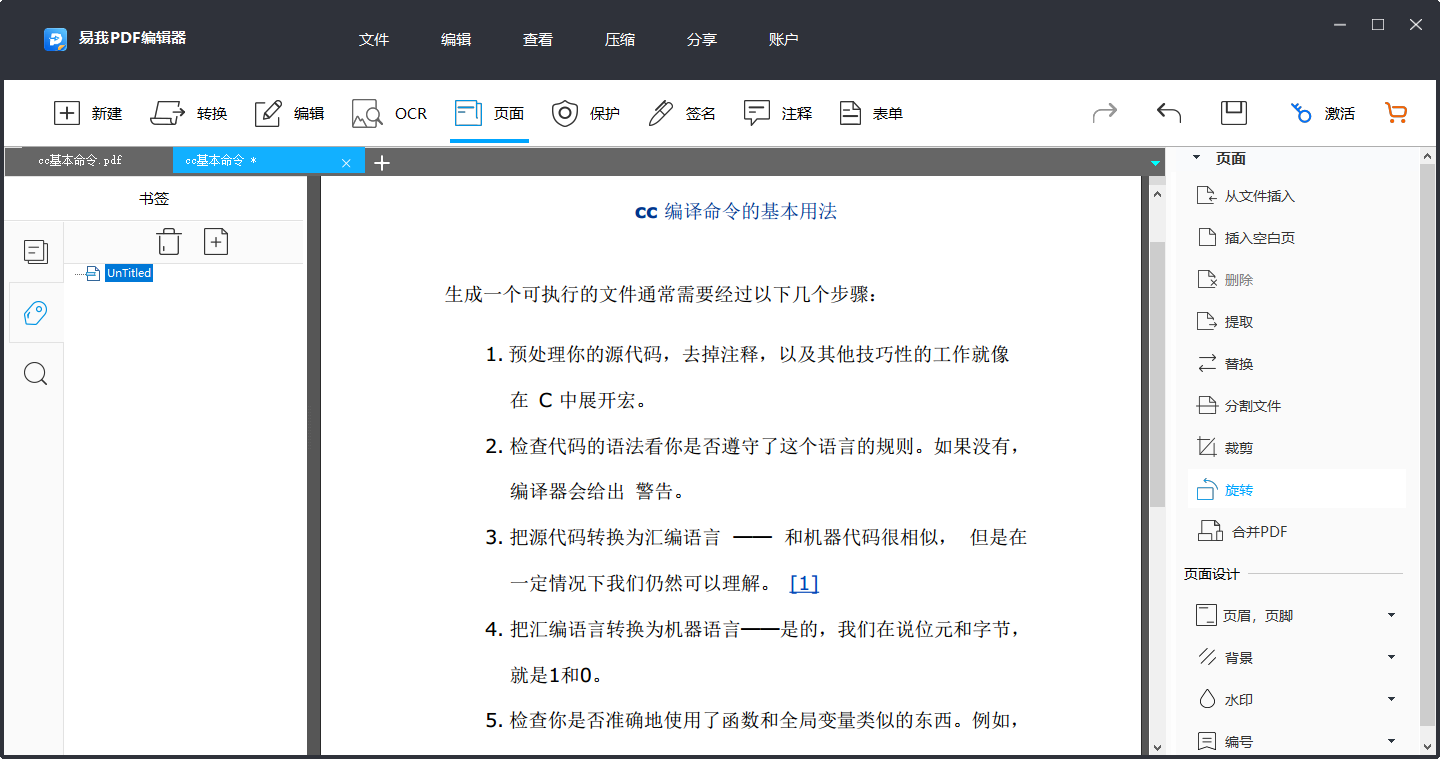Show the page thumbnails sidebar panel
Screen dimensions: 1440x759
click(36, 252)
